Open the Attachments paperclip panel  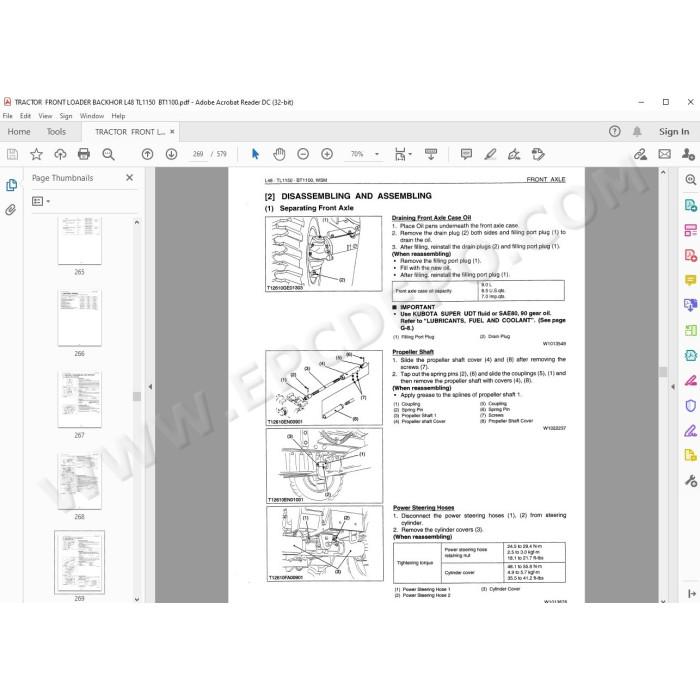pos(11,209)
